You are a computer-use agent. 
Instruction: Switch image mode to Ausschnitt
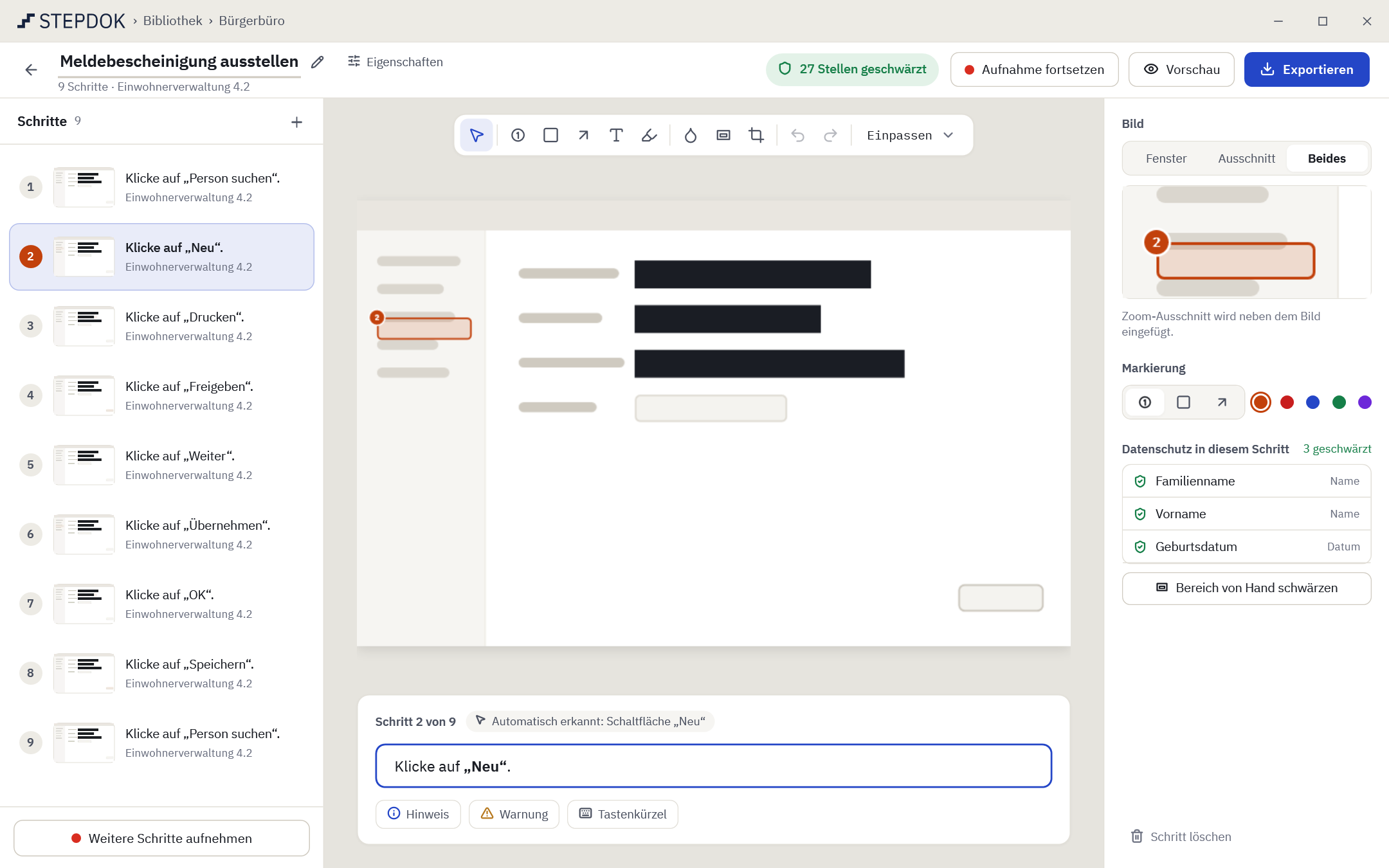coord(1246,158)
